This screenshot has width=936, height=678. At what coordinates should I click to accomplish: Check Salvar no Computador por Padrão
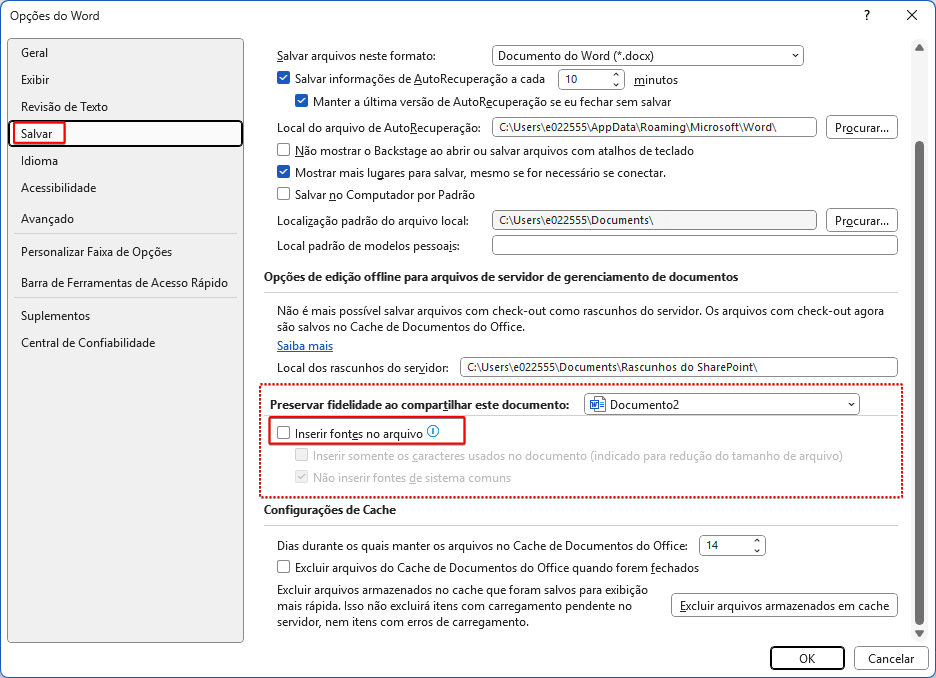pyautogui.click(x=284, y=194)
